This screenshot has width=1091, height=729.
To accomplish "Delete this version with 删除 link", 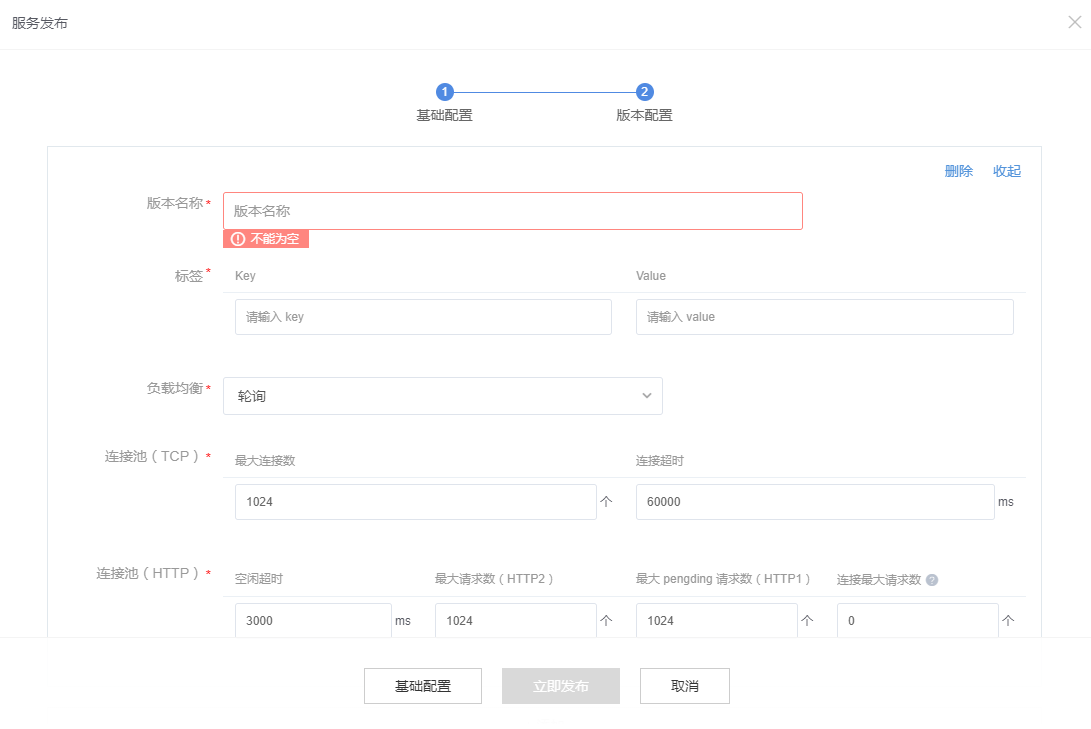I will tap(958, 171).
